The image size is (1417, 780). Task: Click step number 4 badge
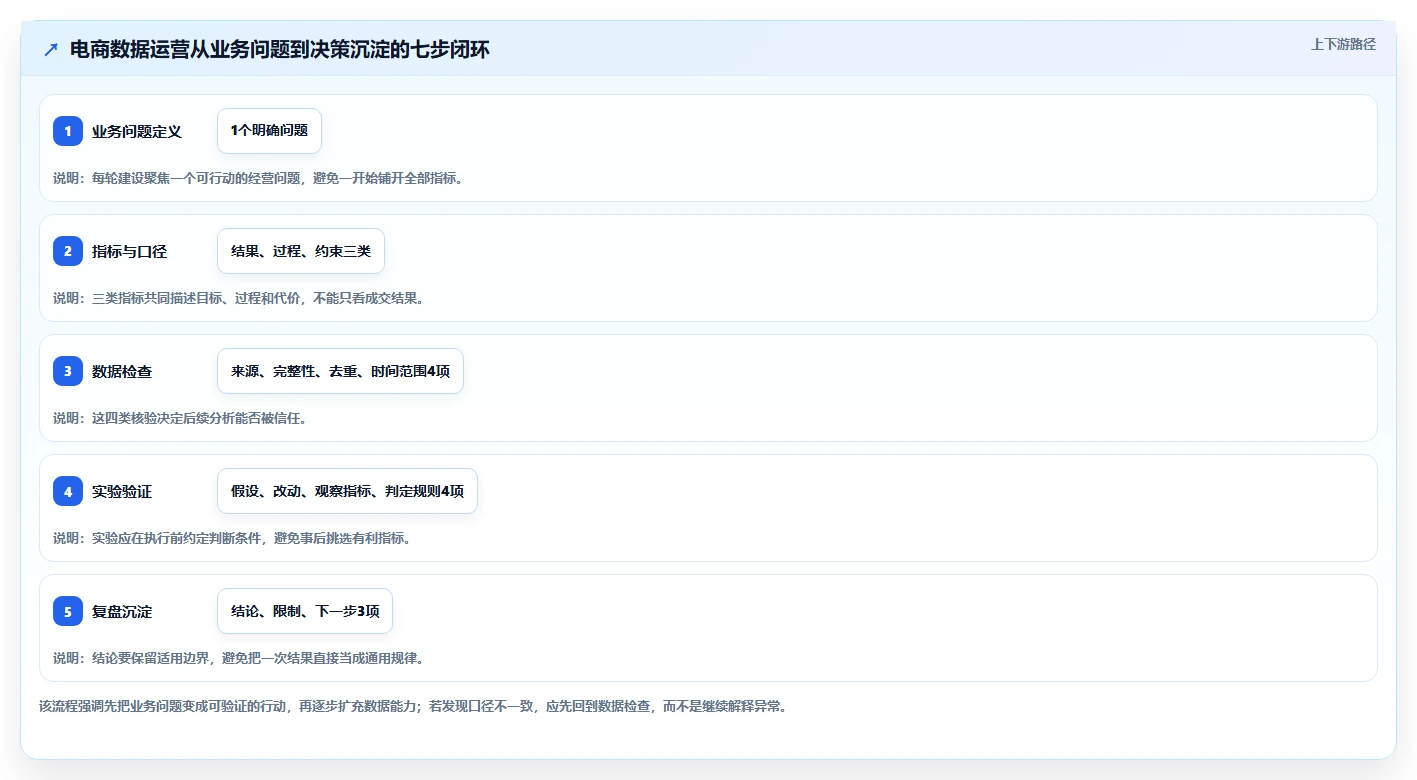[x=68, y=491]
